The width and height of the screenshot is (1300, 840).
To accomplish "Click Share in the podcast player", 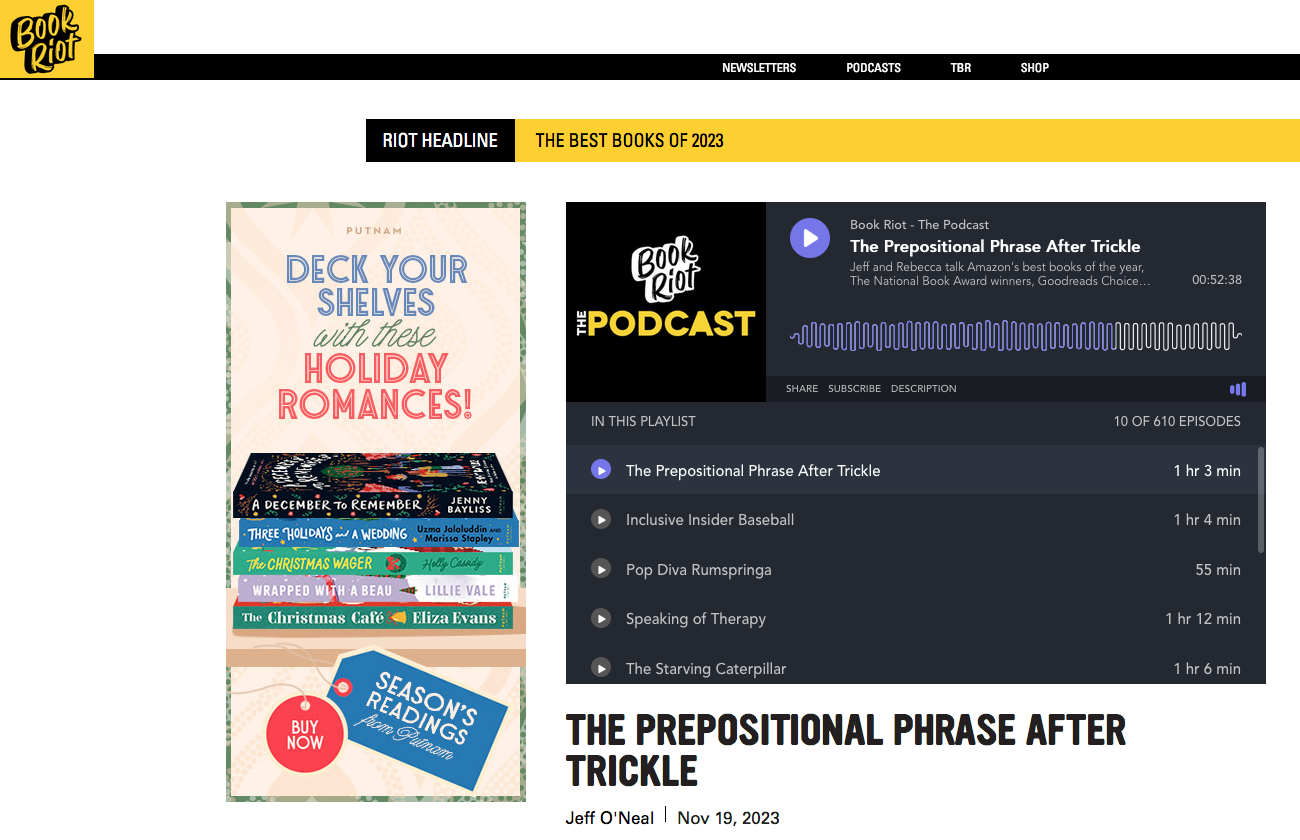I will [x=801, y=389].
